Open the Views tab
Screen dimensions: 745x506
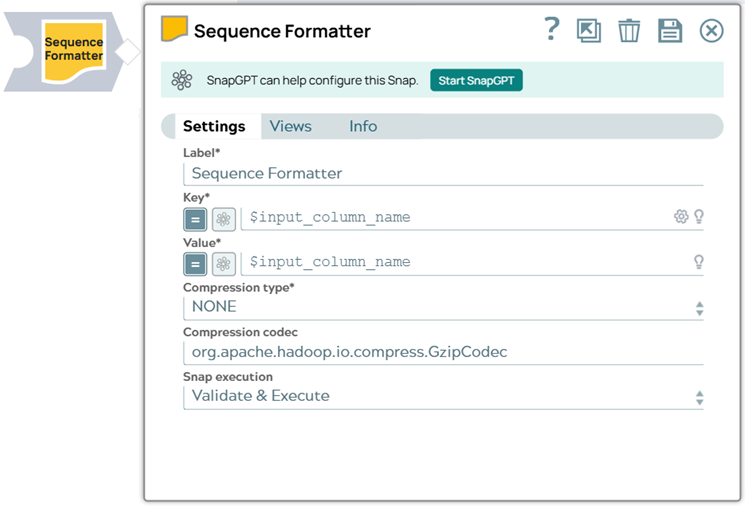290,126
